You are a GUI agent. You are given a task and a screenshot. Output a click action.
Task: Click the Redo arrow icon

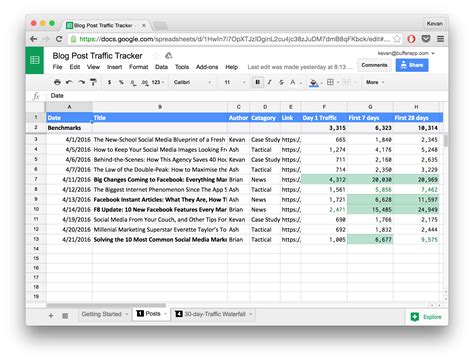(x=81, y=82)
